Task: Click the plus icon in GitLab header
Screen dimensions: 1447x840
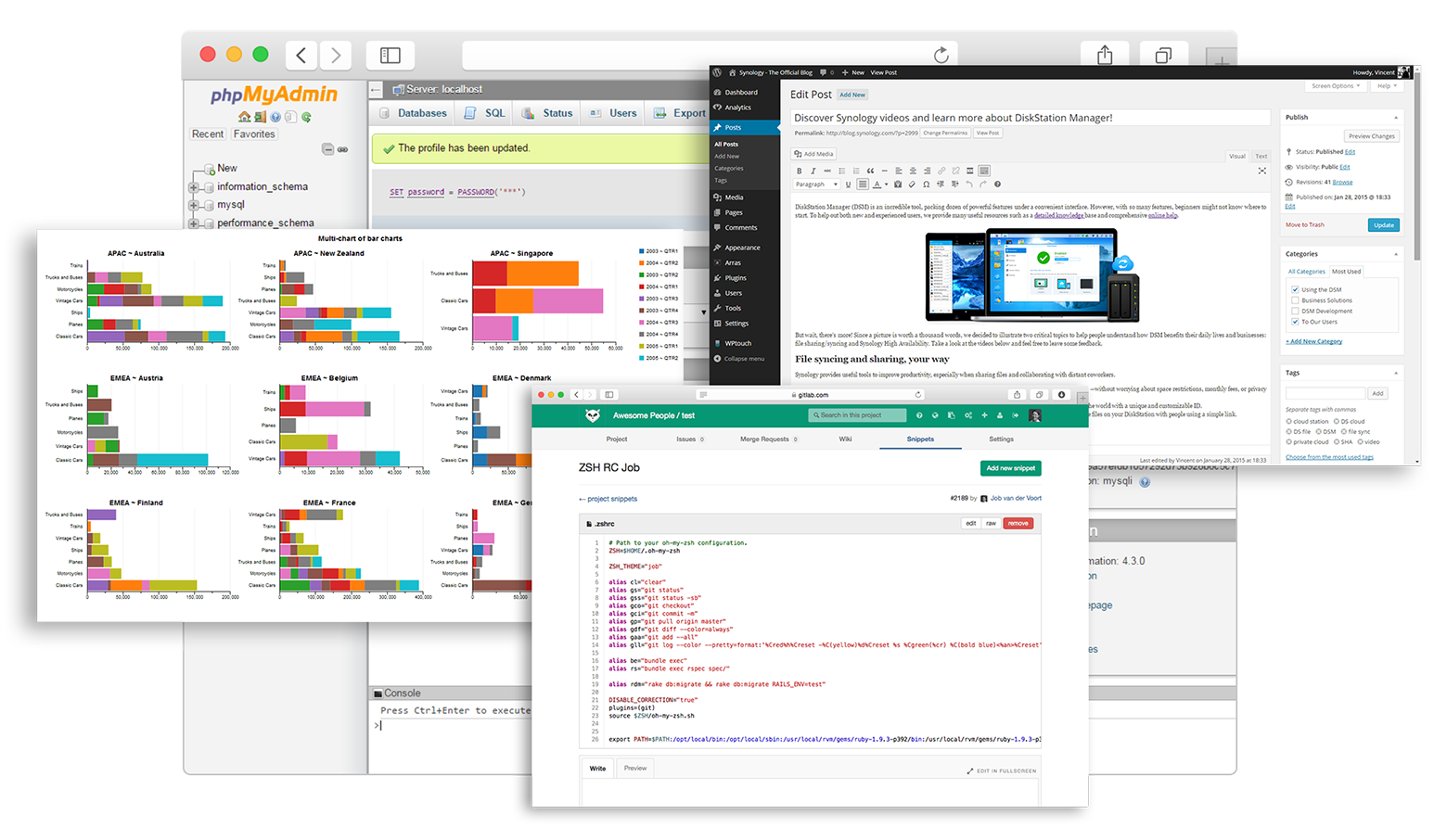Action: point(984,415)
